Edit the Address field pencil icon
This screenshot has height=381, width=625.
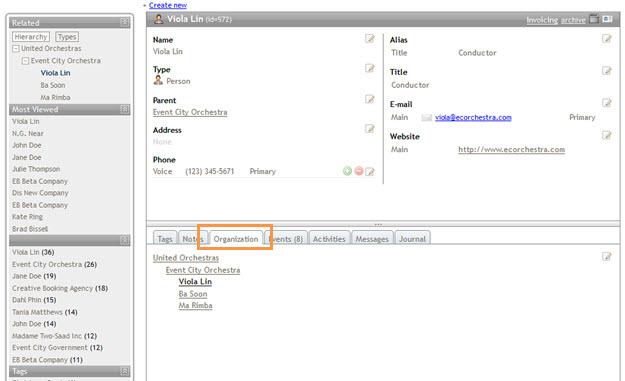point(370,128)
